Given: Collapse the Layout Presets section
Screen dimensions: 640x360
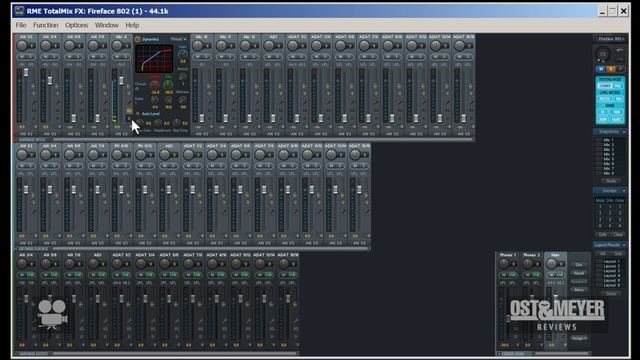Looking at the screenshot, I should tap(624, 245).
